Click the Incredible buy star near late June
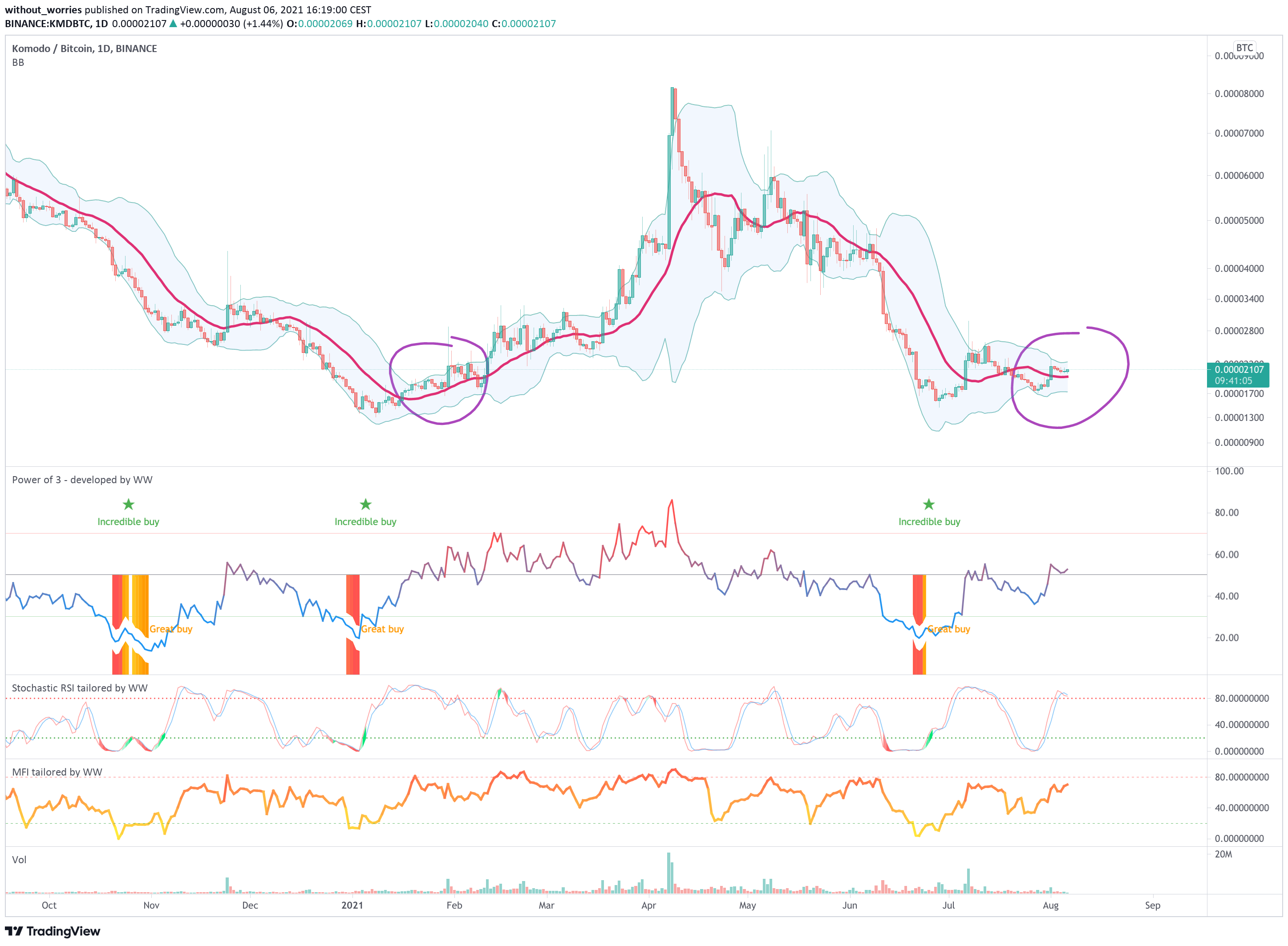Screen dimensions: 1288x946 pos(928,505)
